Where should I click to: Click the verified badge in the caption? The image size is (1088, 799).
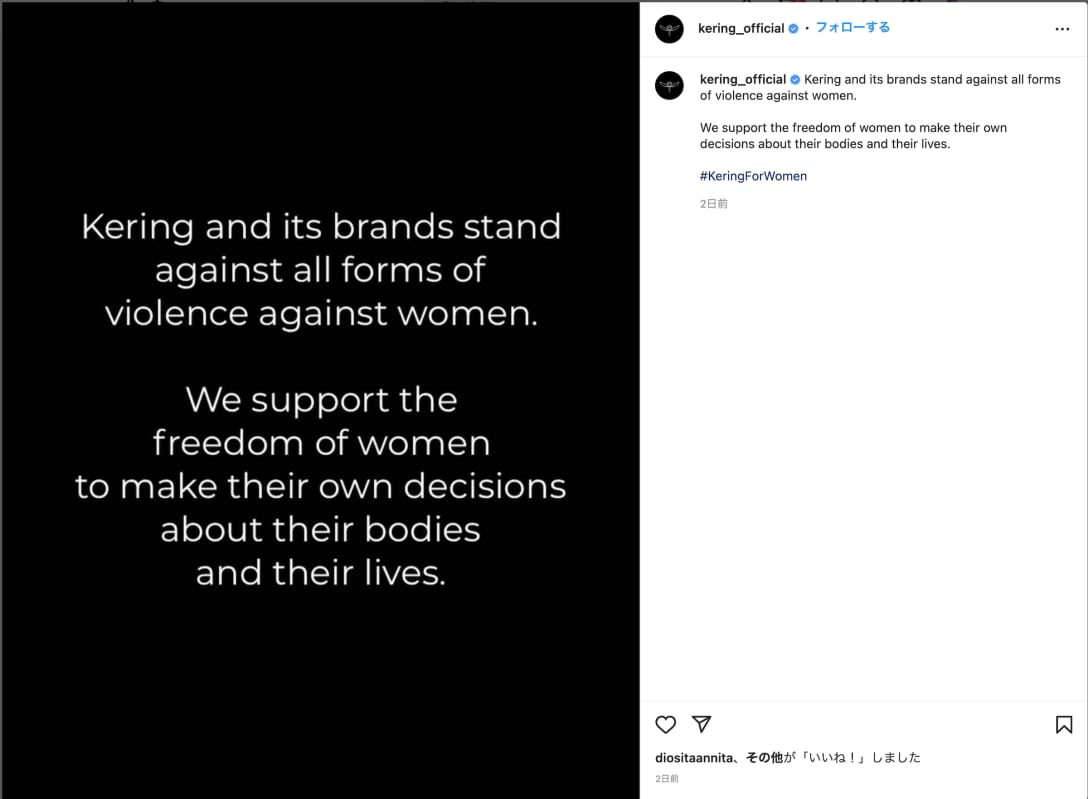[x=796, y=80]
